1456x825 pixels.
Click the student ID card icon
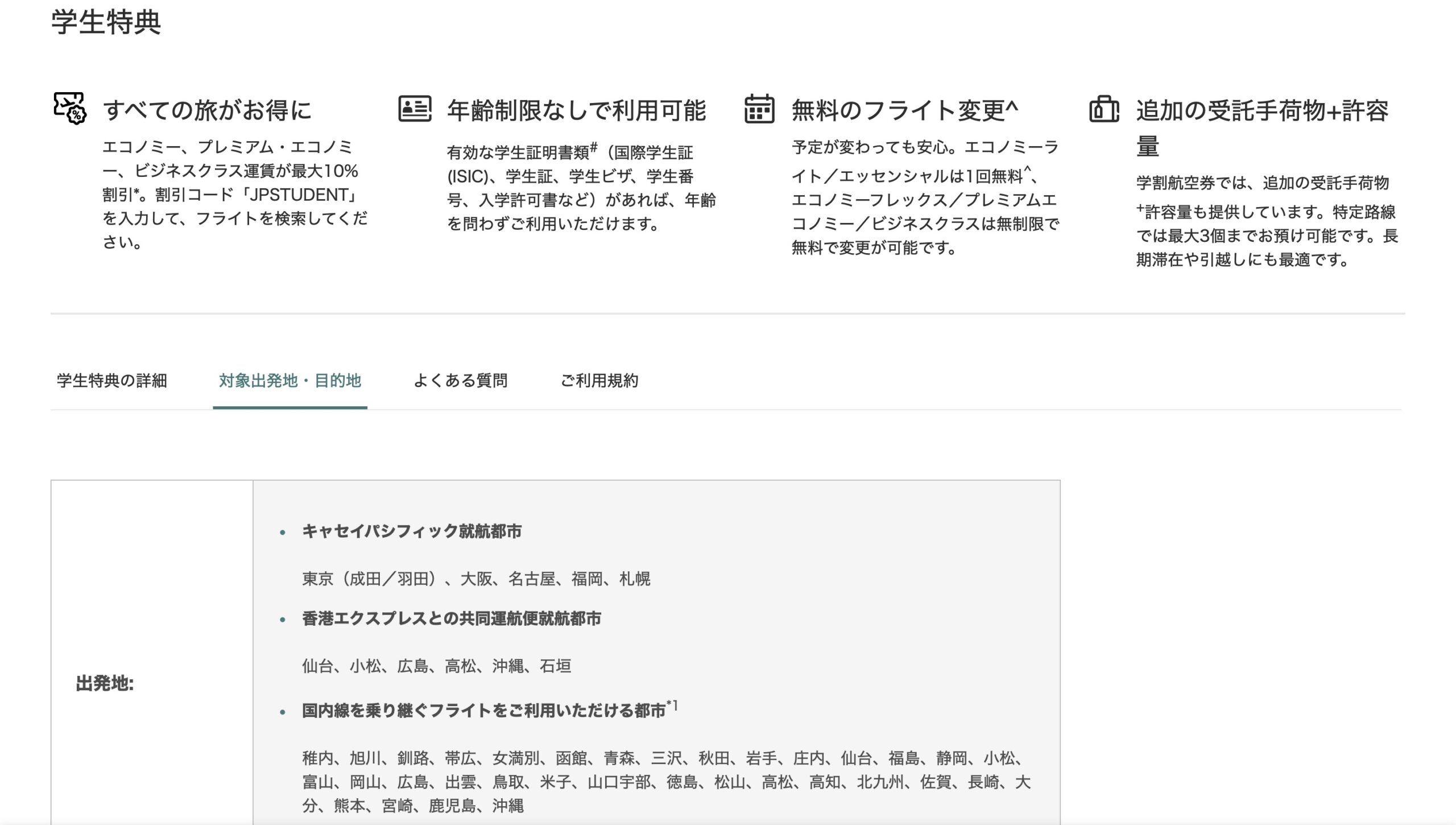[415, 108]
